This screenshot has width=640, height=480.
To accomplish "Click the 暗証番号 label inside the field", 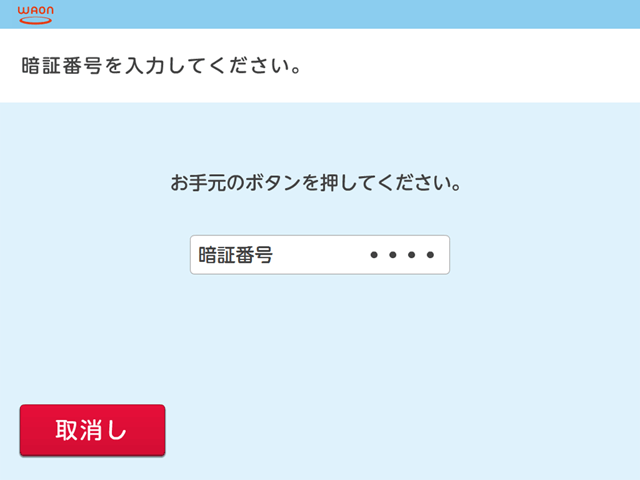I will (x=236, y=255).
